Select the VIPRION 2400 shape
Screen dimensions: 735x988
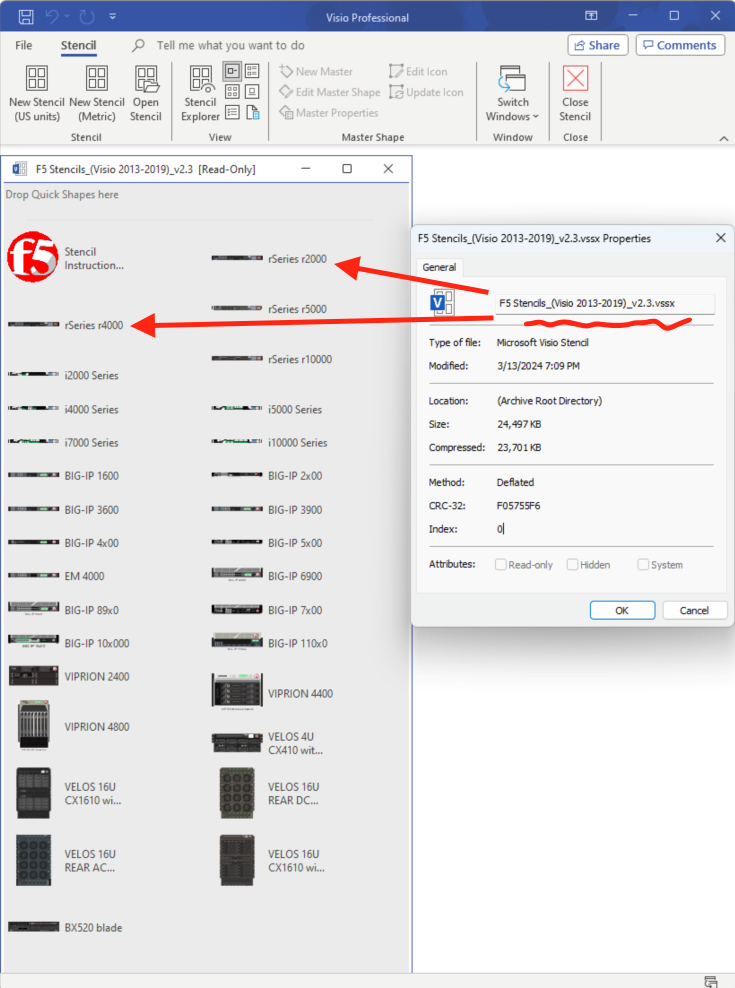pyautogui.click(x=69, y=676)
